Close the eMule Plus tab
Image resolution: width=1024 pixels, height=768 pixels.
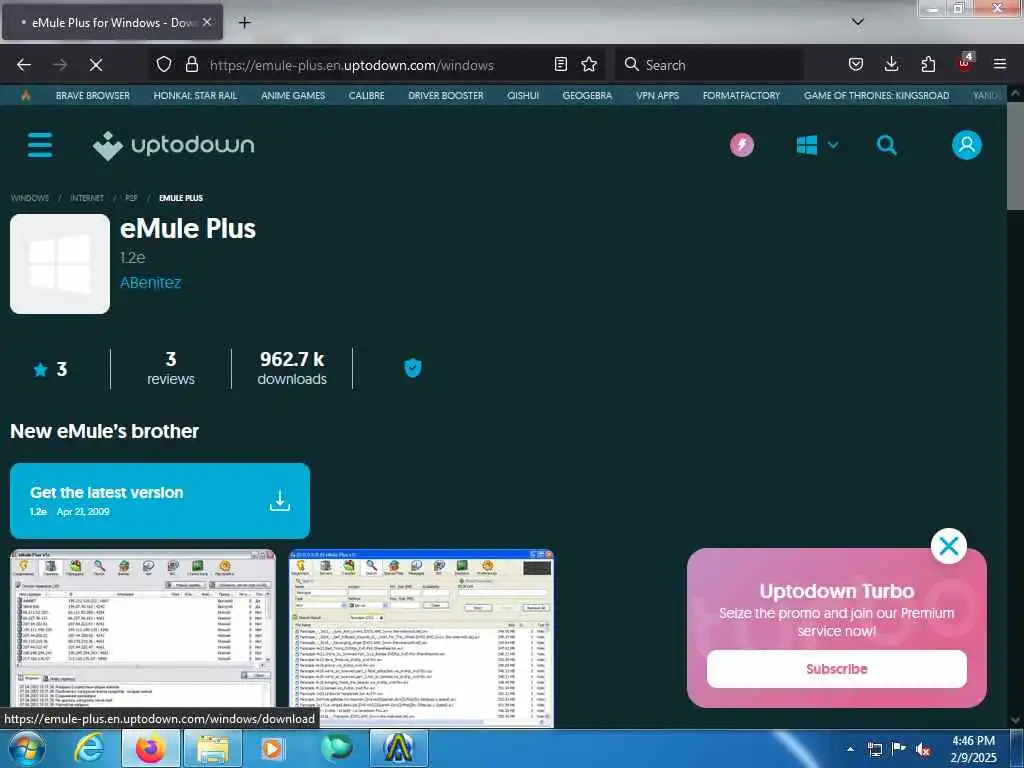(x=207, y=22)
